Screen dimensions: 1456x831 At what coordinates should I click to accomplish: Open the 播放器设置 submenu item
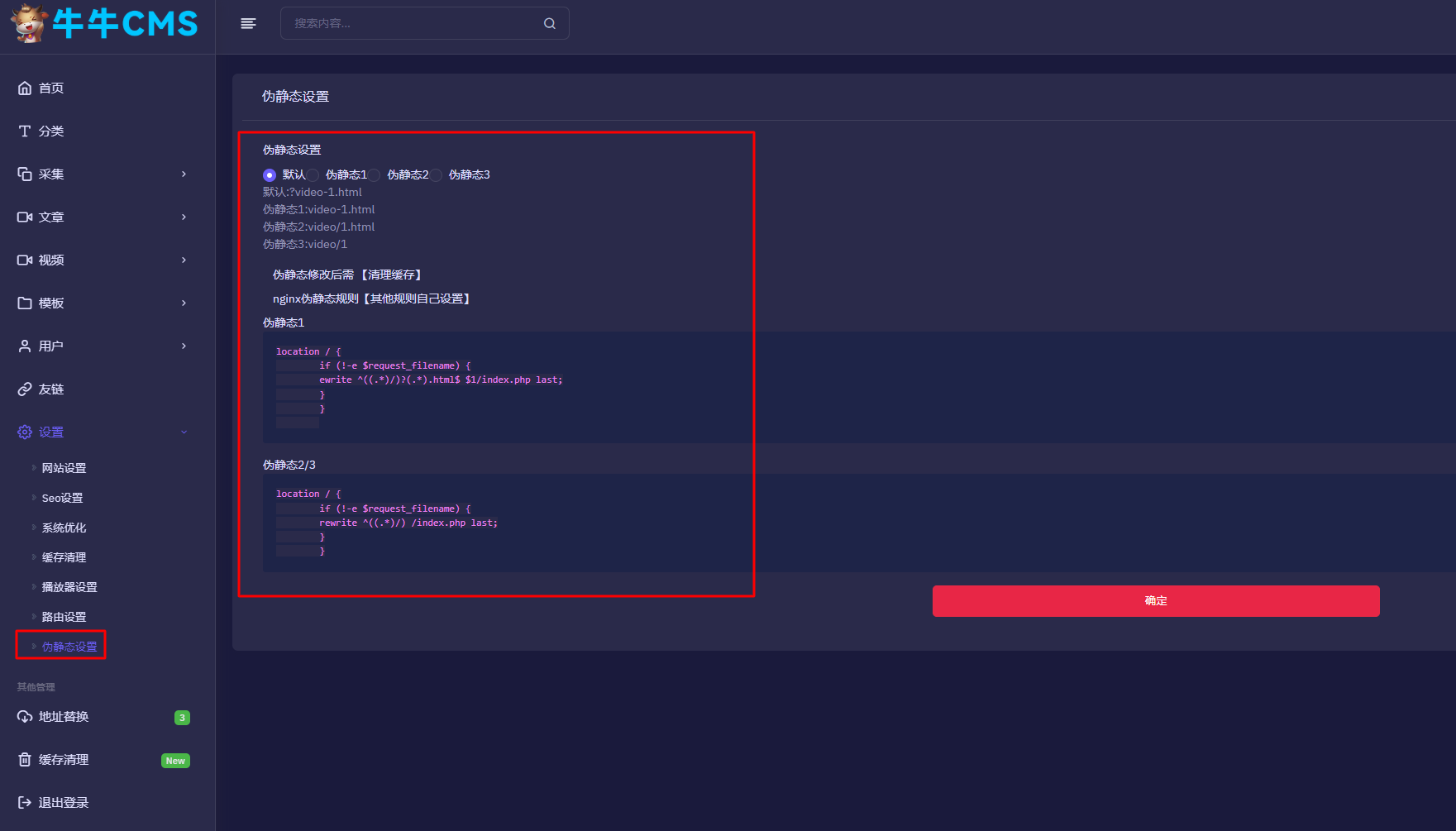pos(69,587)
